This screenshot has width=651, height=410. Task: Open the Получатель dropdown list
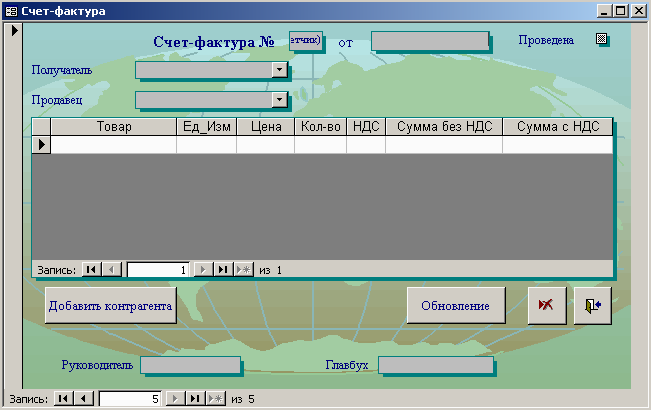[x=279, y=70]
